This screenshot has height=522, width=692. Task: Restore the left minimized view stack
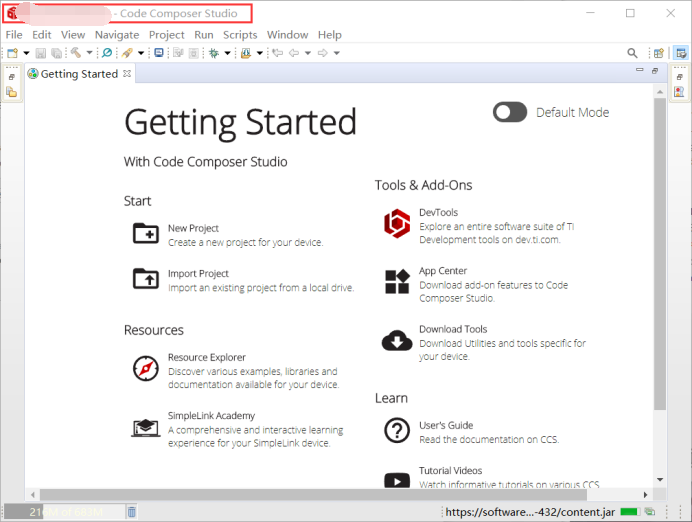[12, 77]
